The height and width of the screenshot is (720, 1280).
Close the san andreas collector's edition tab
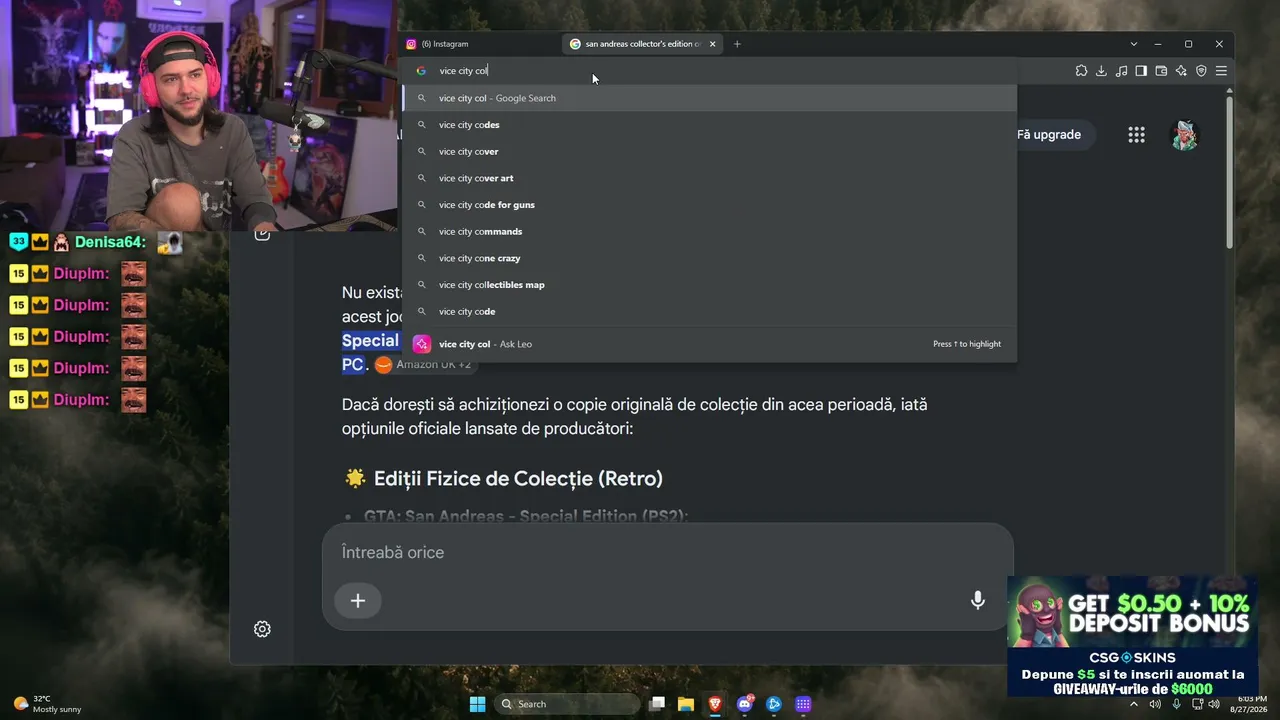(713, 44)
